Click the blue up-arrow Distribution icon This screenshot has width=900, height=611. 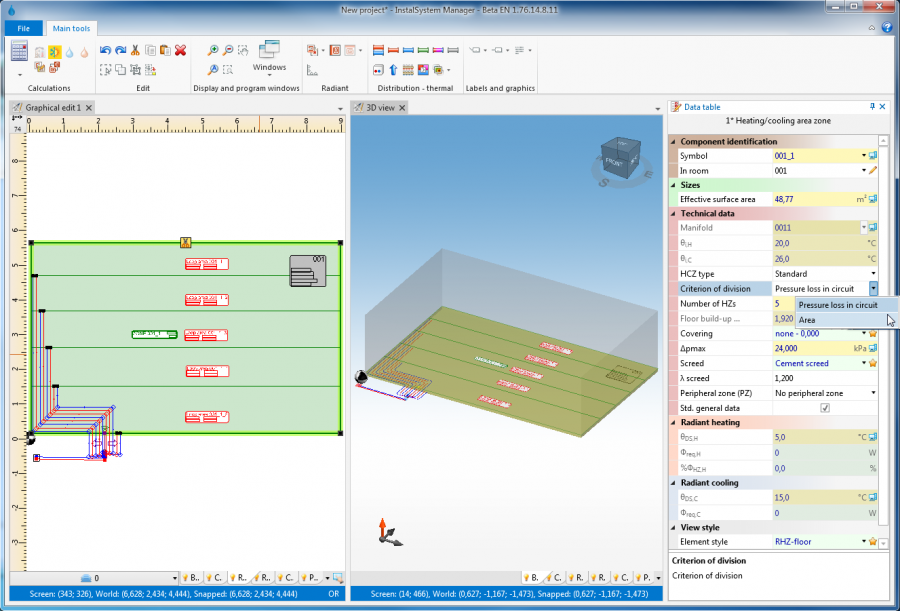point(393,70)
